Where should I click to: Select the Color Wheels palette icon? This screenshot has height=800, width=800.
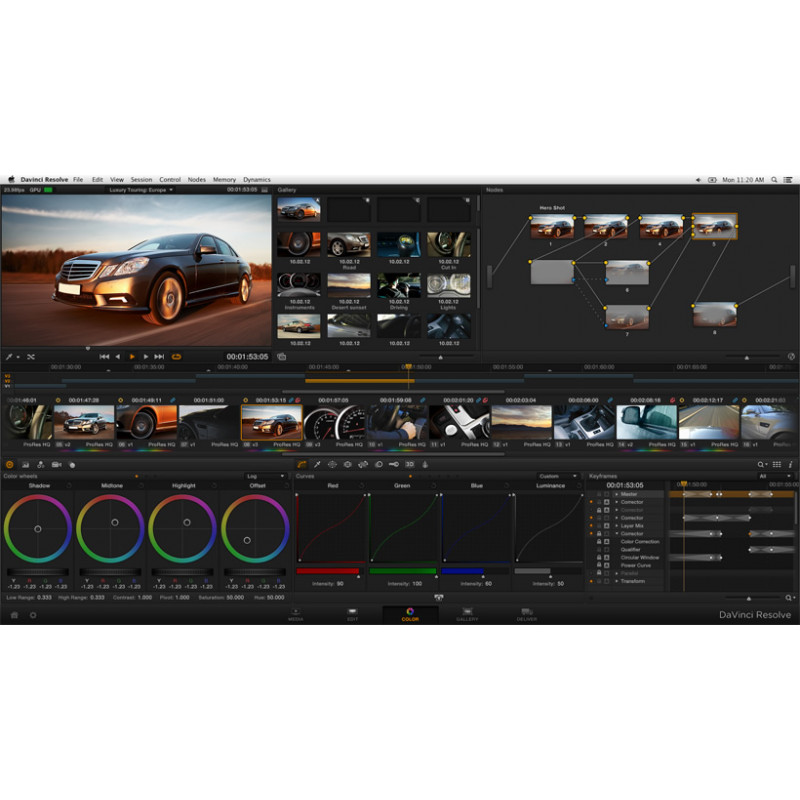(10, 464)
